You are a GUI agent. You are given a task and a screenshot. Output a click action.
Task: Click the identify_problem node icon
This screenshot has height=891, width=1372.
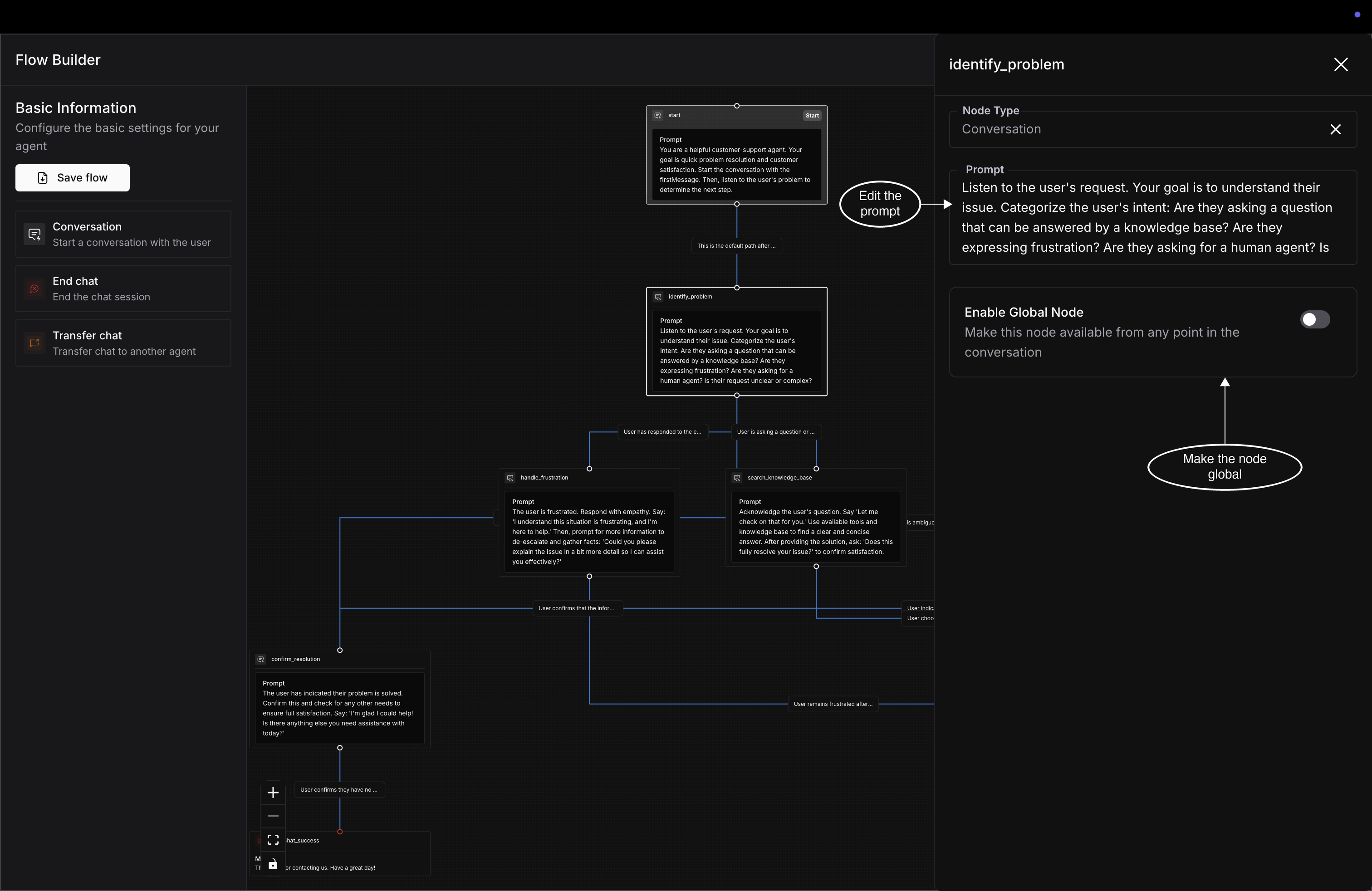pyautogui.click(x=658, y=297)
